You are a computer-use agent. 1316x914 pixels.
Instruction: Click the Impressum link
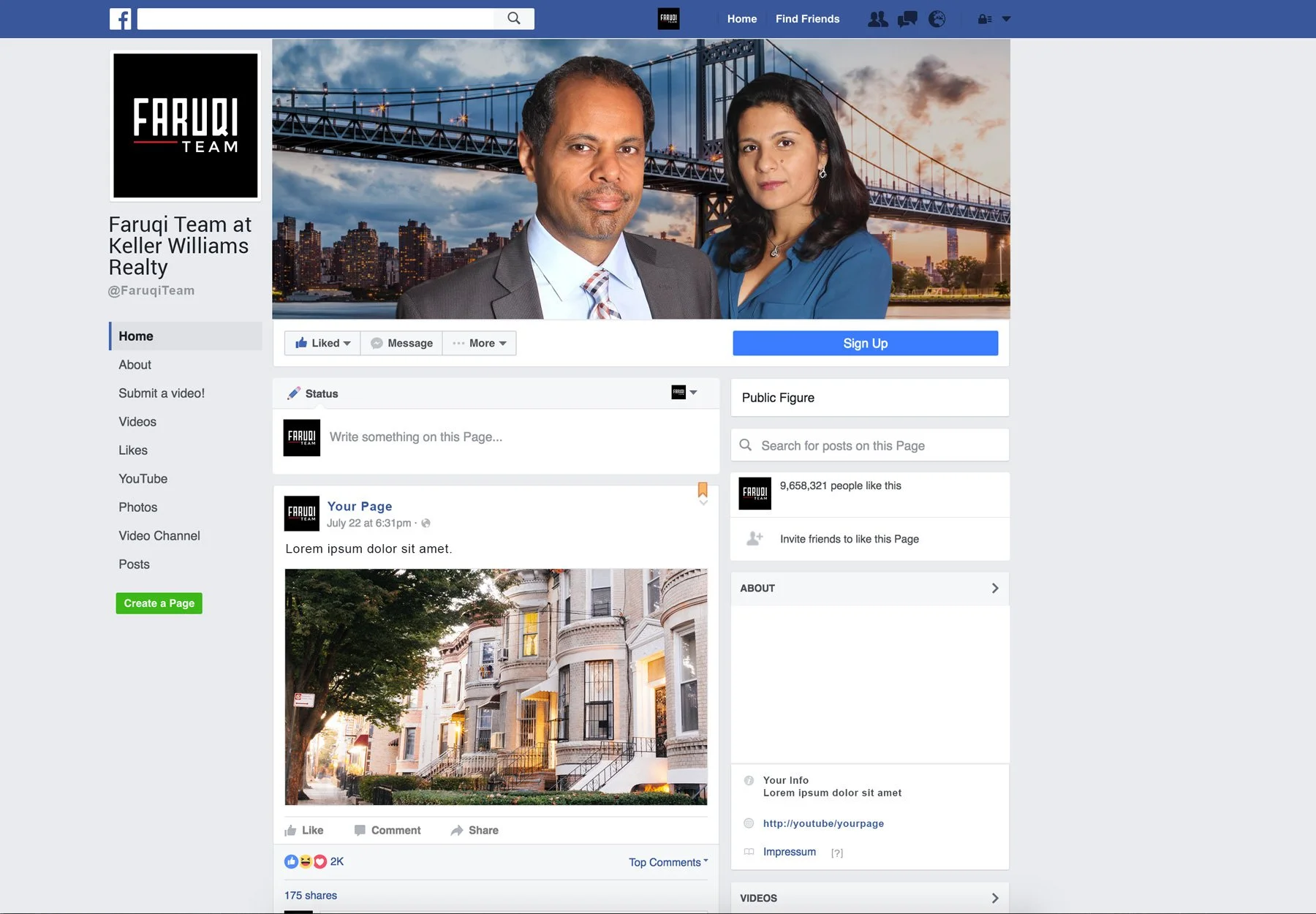click(x=790, y=852)
